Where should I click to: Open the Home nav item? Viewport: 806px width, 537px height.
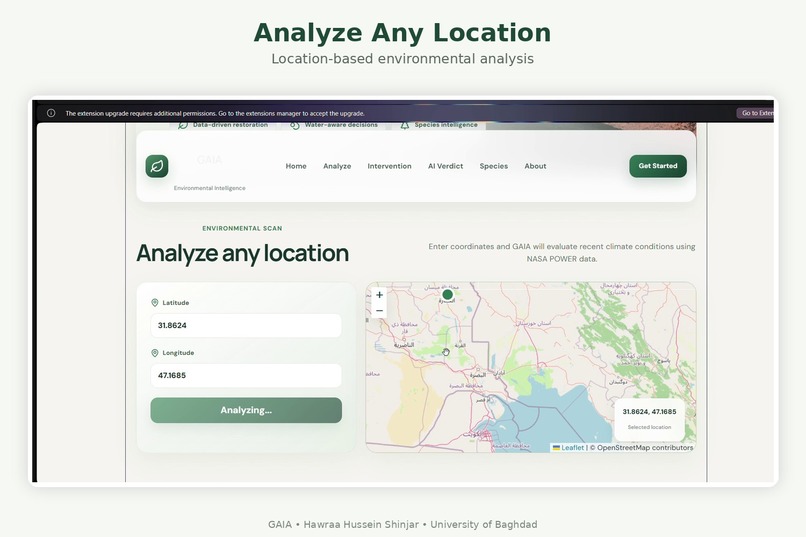tap(296, 166)
